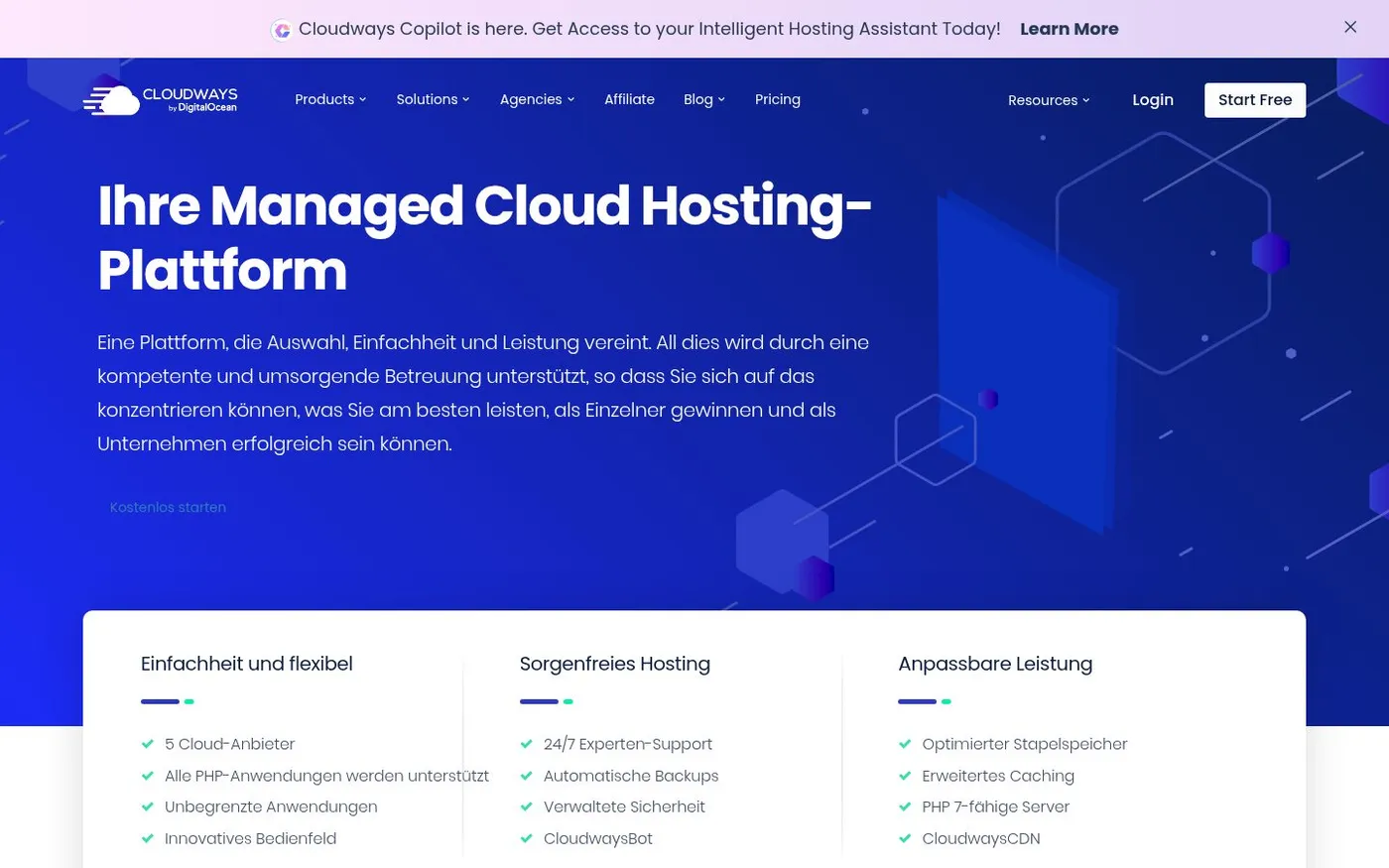The height and width of the screenshot is (868, 1389).
Task: Click the text Optimierter Stapelspeicher
Action: coord(1025,744)
